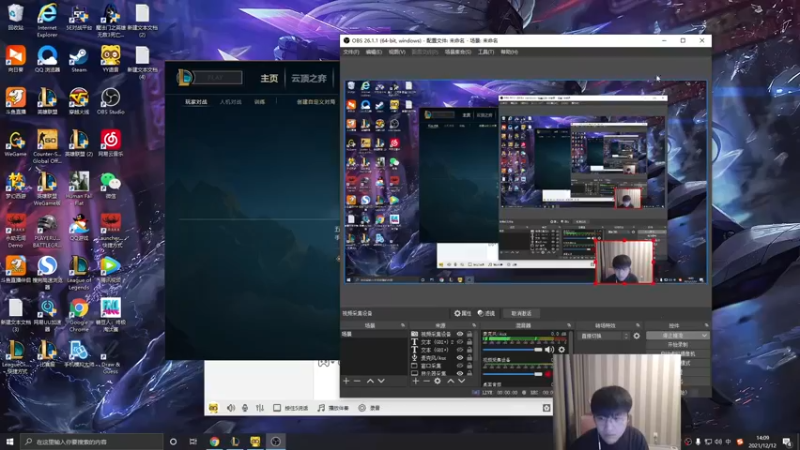Mute 麦克风/Aux with speaker icon
The height and width of the screenshot is (450, 800).
tap(549, 349)
